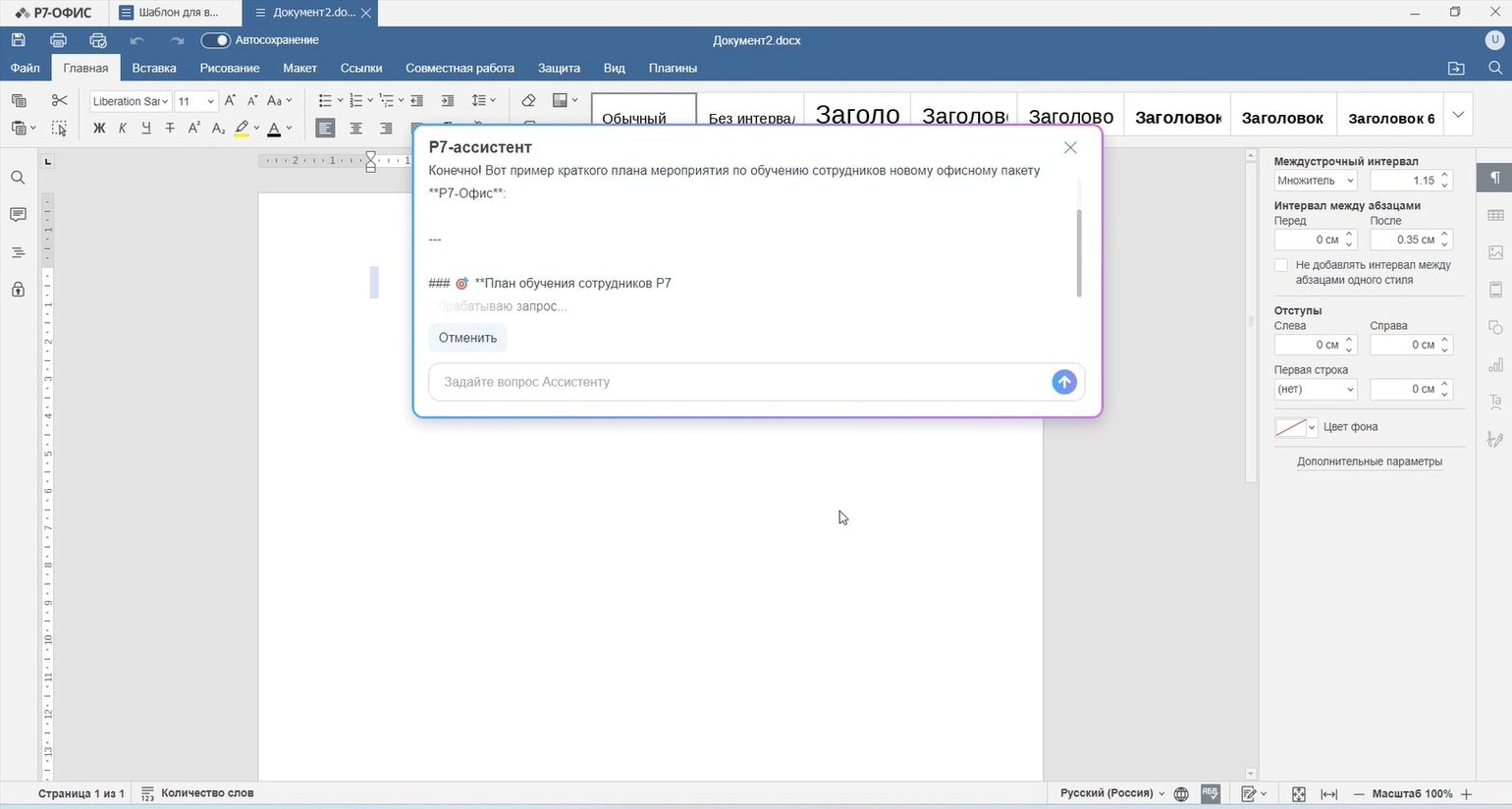Open the Вставка ribbon tab
The width and height of the screenshot is (1512, 809).
pyautogui.click(x=154, y=68)
